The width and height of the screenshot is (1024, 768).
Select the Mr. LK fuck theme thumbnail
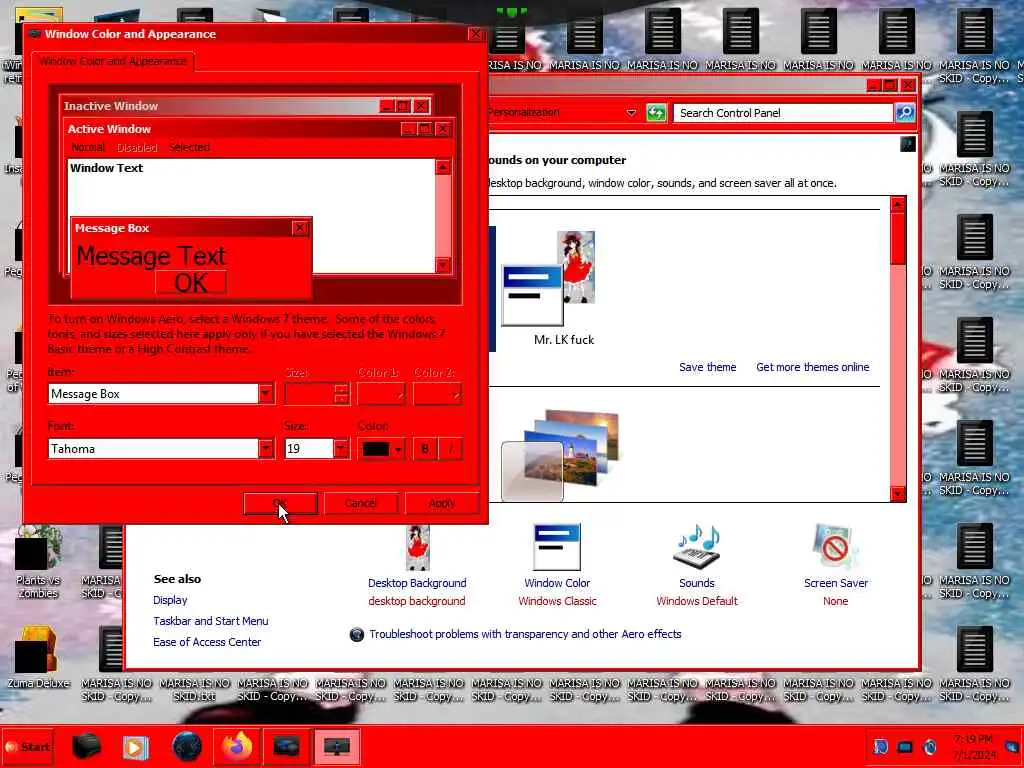(549, 278)
